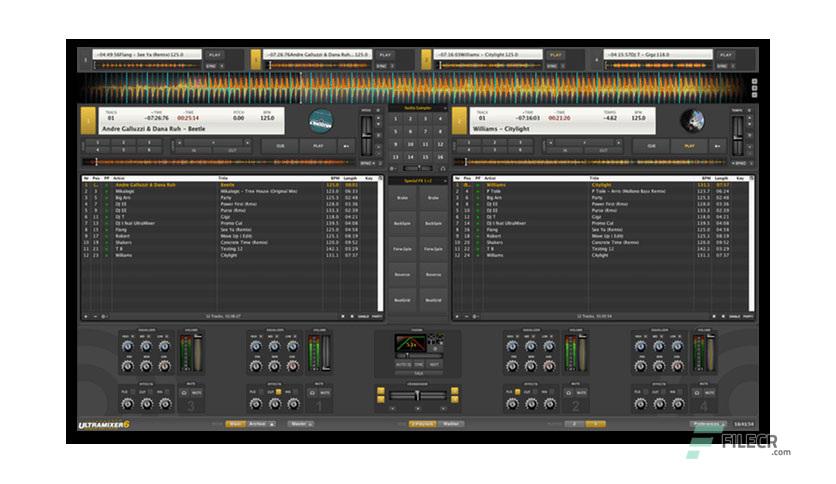Trigger the right Backspin effect pad
The image size is (836, 484).
point(433,223)
